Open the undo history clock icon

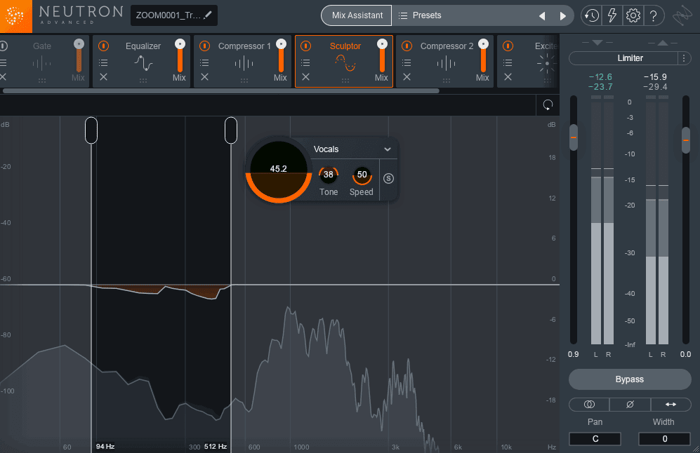coord(592,16)
